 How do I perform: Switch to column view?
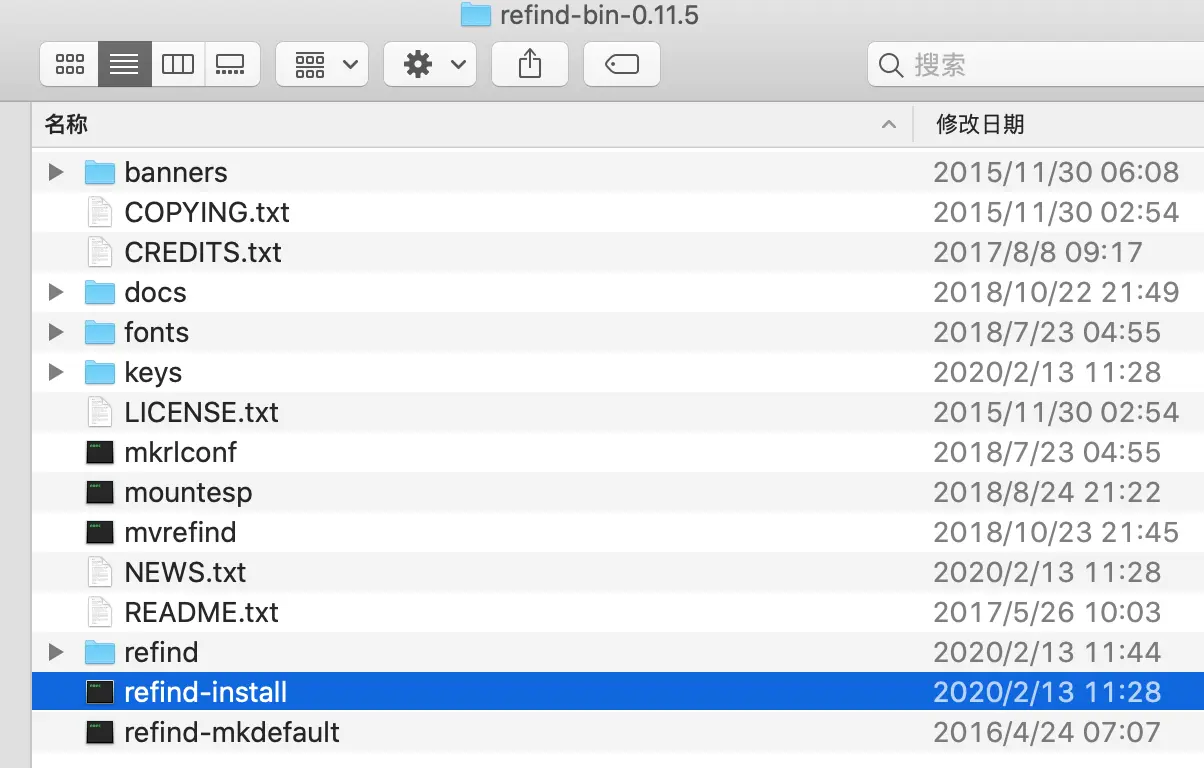(178, 65)
